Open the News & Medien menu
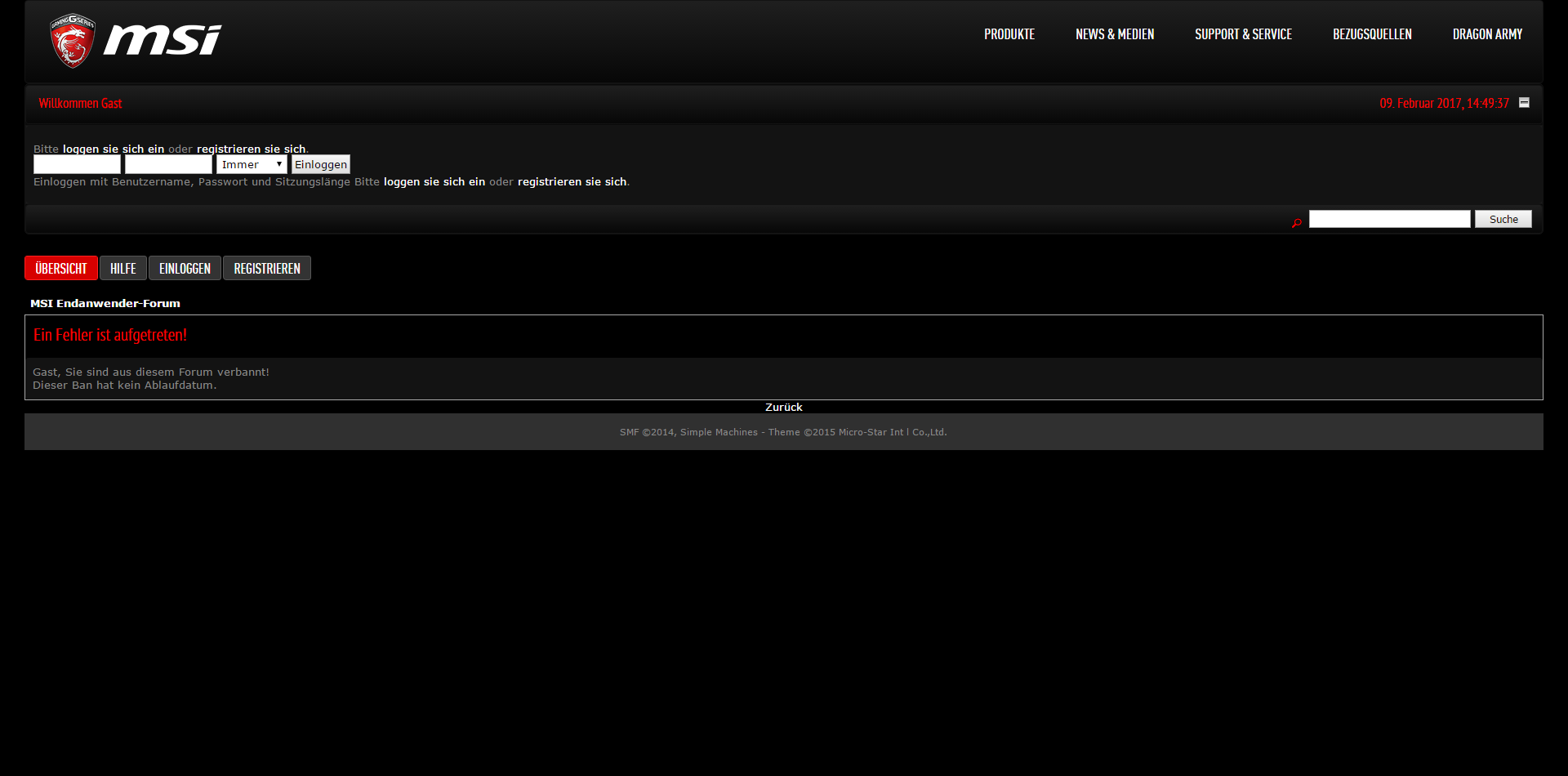Viewport: 1568px width, 776px height. [x=1115, y=34]
